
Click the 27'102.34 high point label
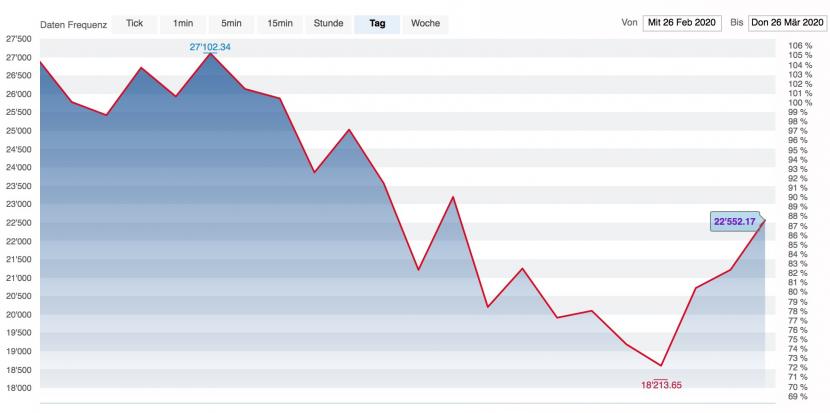[210, 47]
